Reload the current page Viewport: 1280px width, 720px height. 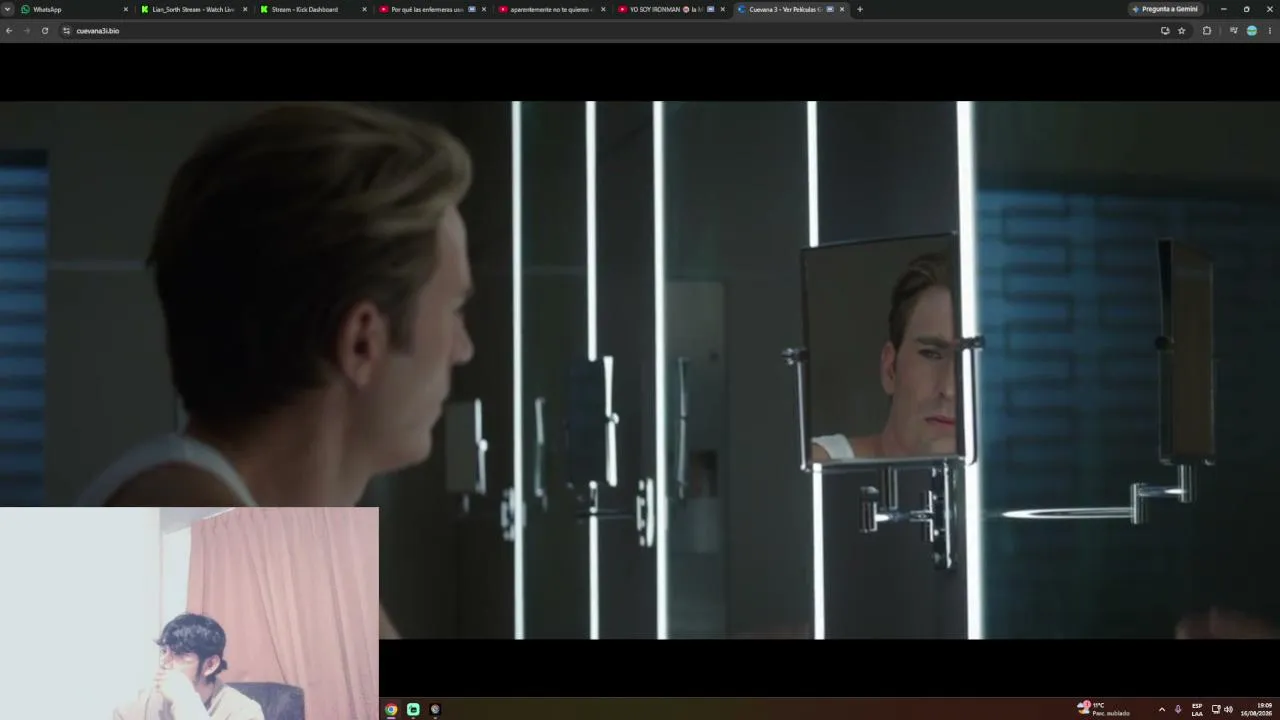click(x=45, y=31)
